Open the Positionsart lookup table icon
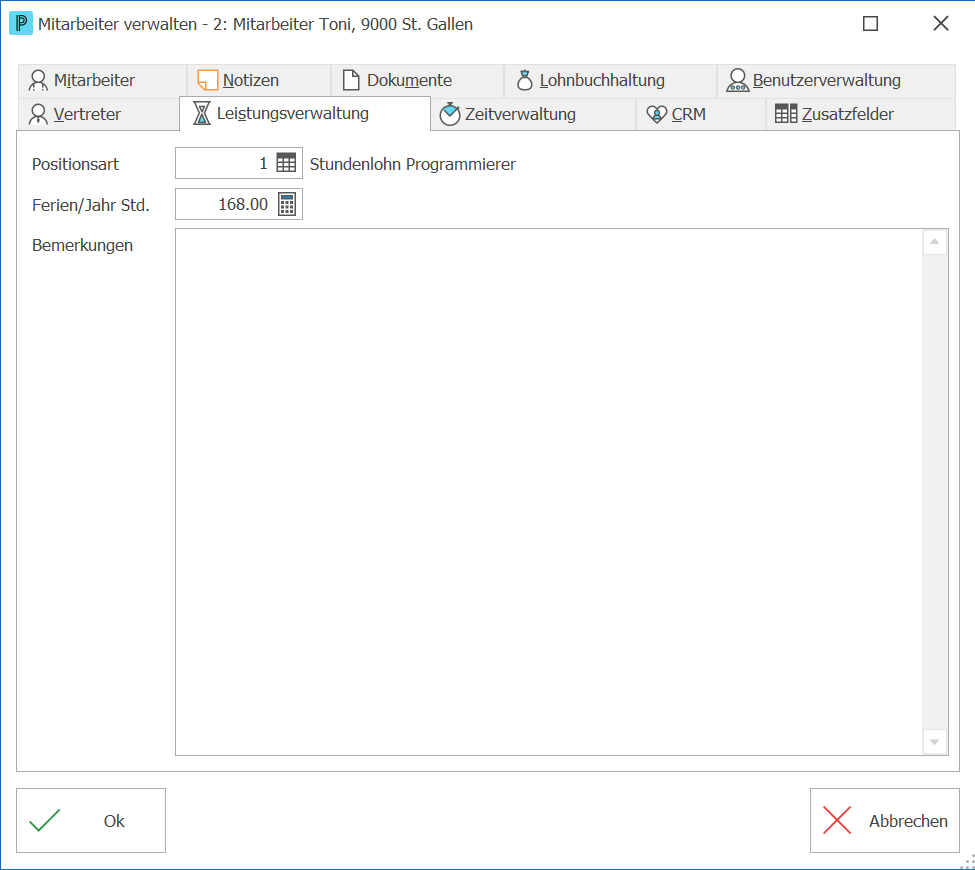This screenshot has width=975, height=870. pos(286,163)
